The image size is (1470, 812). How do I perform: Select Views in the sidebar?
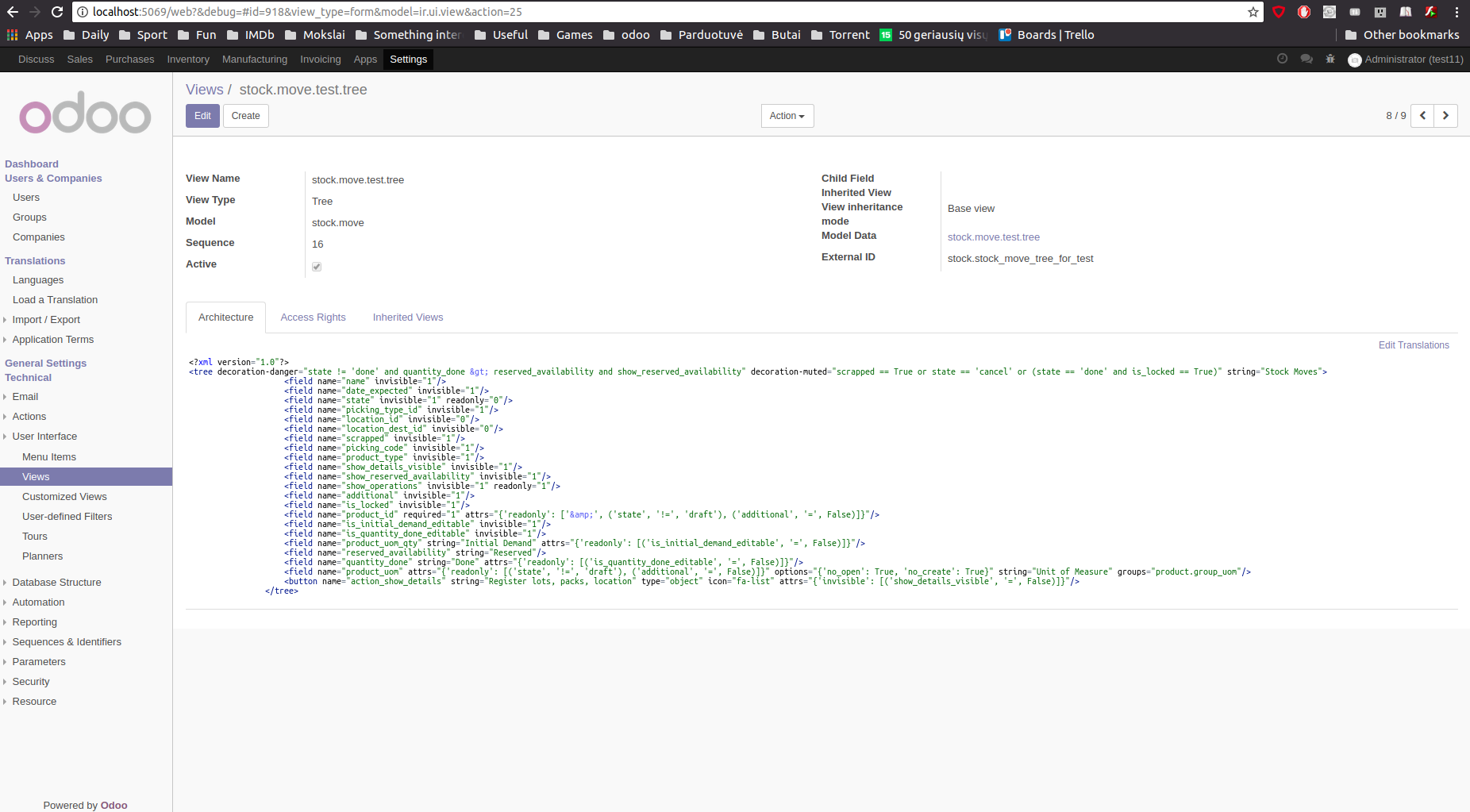click(36, 476)
